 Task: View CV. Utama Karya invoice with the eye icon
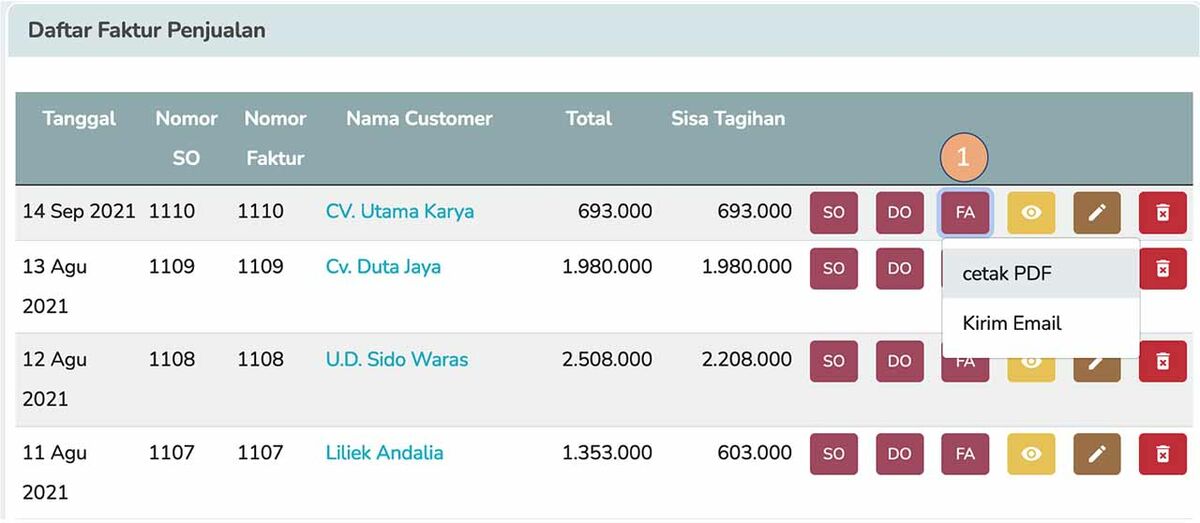tap(1031, 212)
